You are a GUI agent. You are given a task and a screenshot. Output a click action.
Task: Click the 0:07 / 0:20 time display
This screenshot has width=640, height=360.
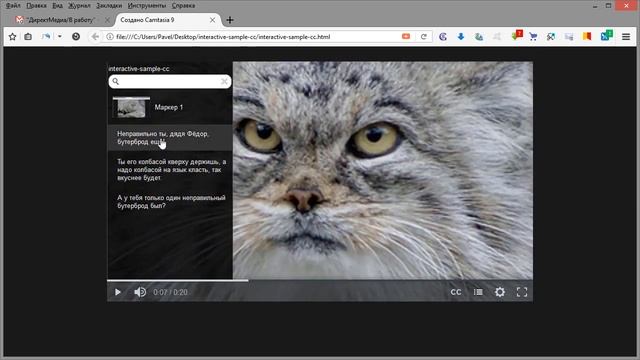[170, 292]
